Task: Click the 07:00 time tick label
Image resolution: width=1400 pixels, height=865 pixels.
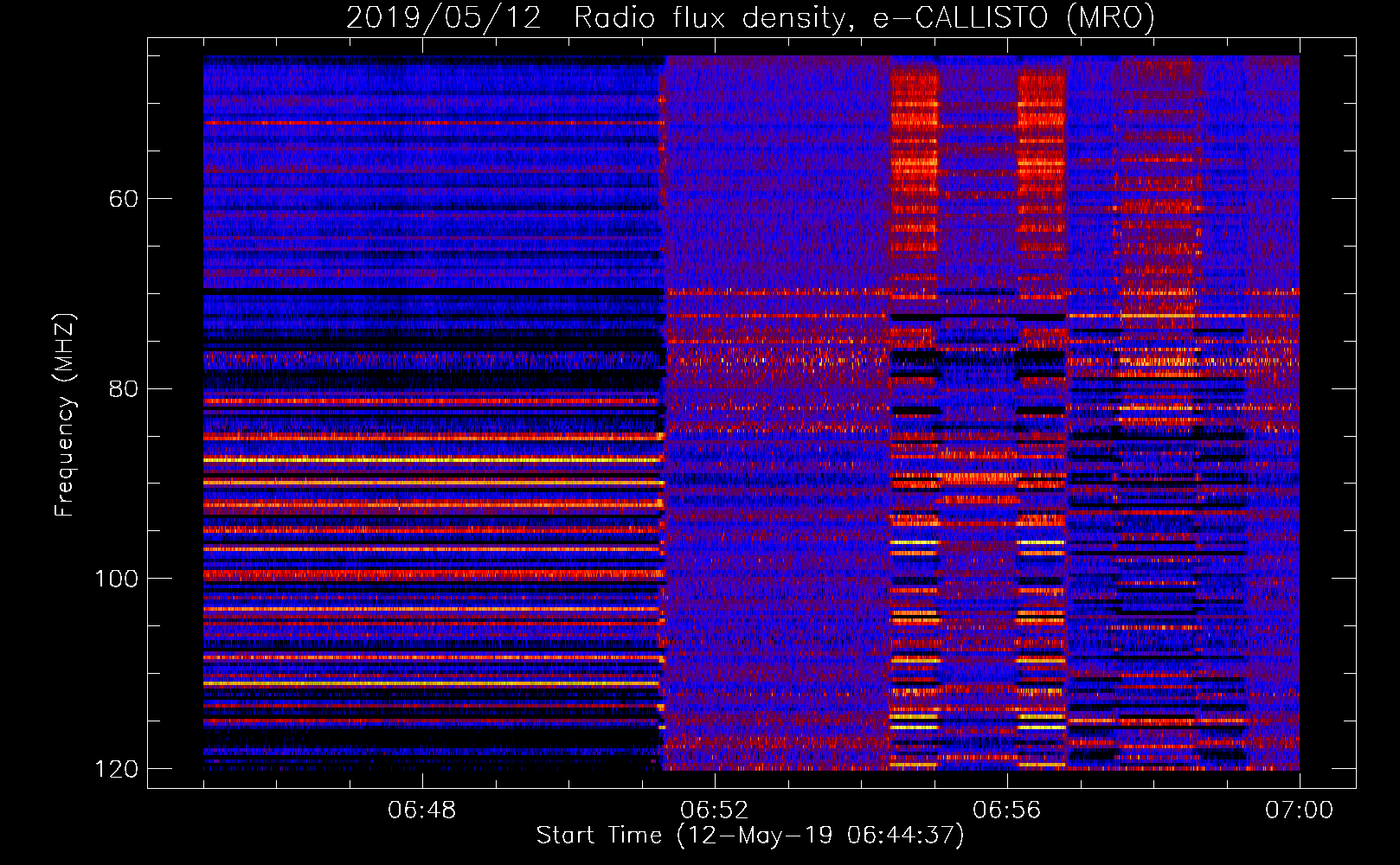Action: click(1300, 811)
